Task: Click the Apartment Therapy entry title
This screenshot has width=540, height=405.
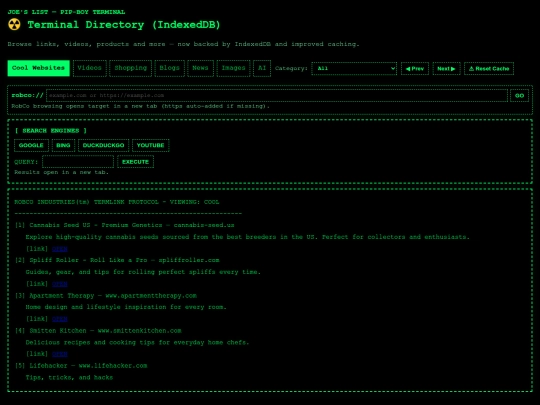Action: [x=106, y=295]
